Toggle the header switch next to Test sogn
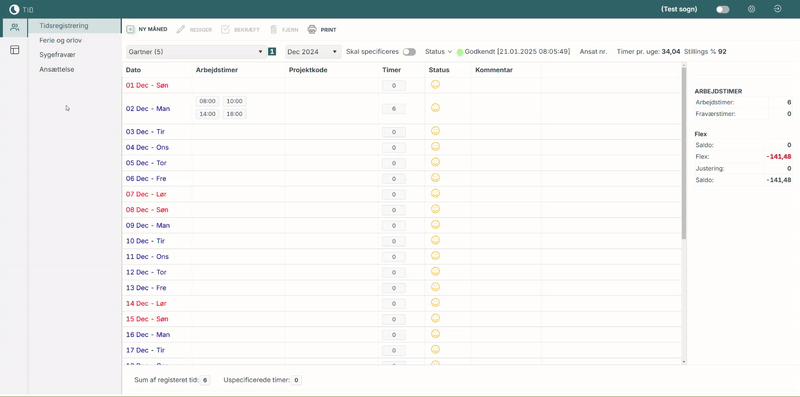 (x=722, y=9)
